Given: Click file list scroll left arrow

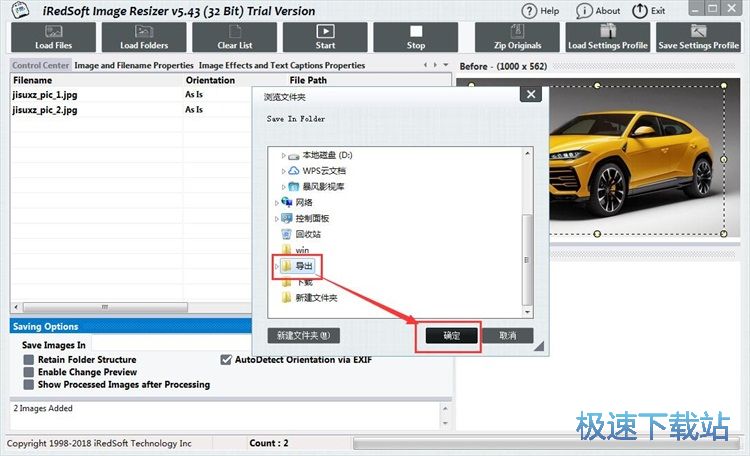Looking at the screenshot, I should [x=16, y=307].
